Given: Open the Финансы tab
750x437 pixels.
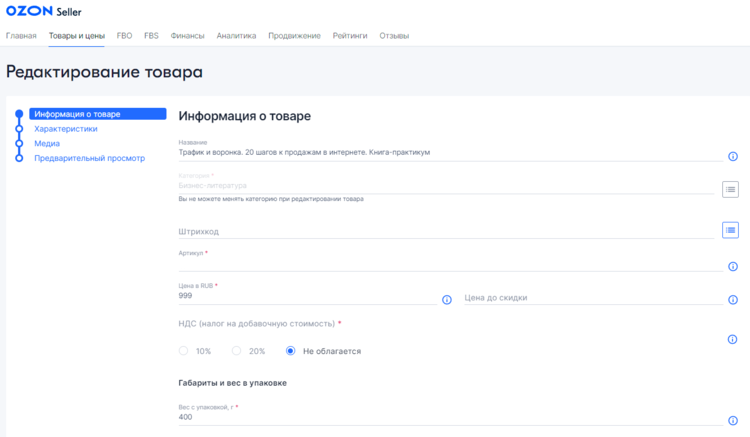Looking at the screenshot, I should (187, 36).
